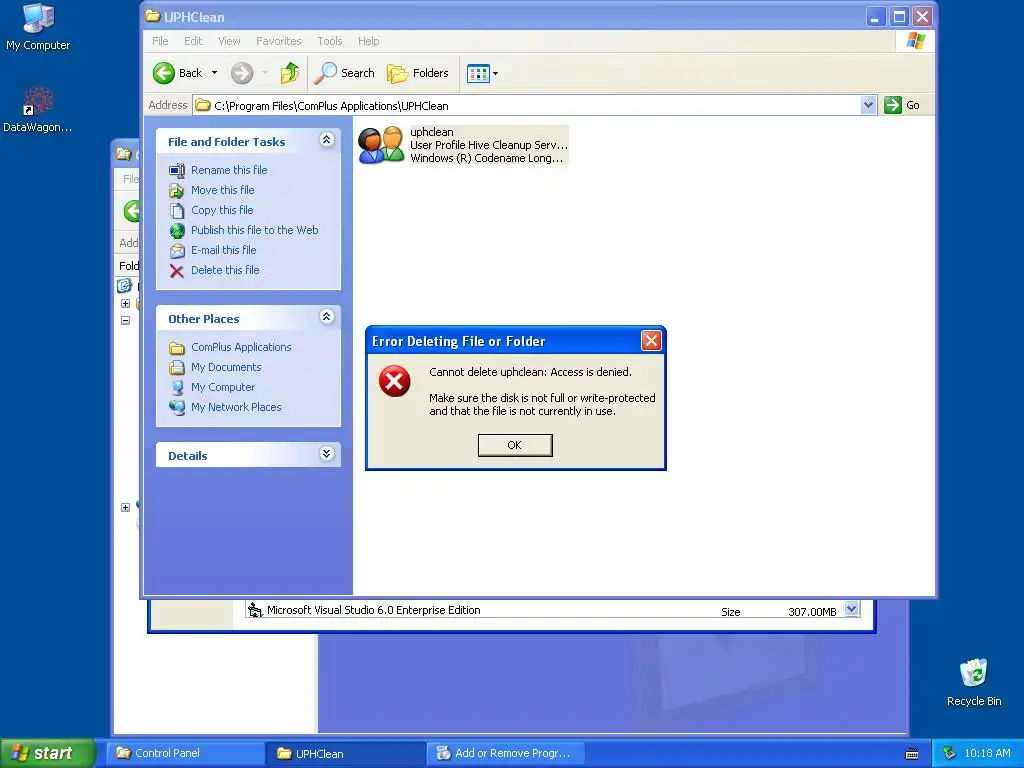1024x768 pixels.
Task: Open DataWagon desktop shortcut
Action: tap(38, 110)
